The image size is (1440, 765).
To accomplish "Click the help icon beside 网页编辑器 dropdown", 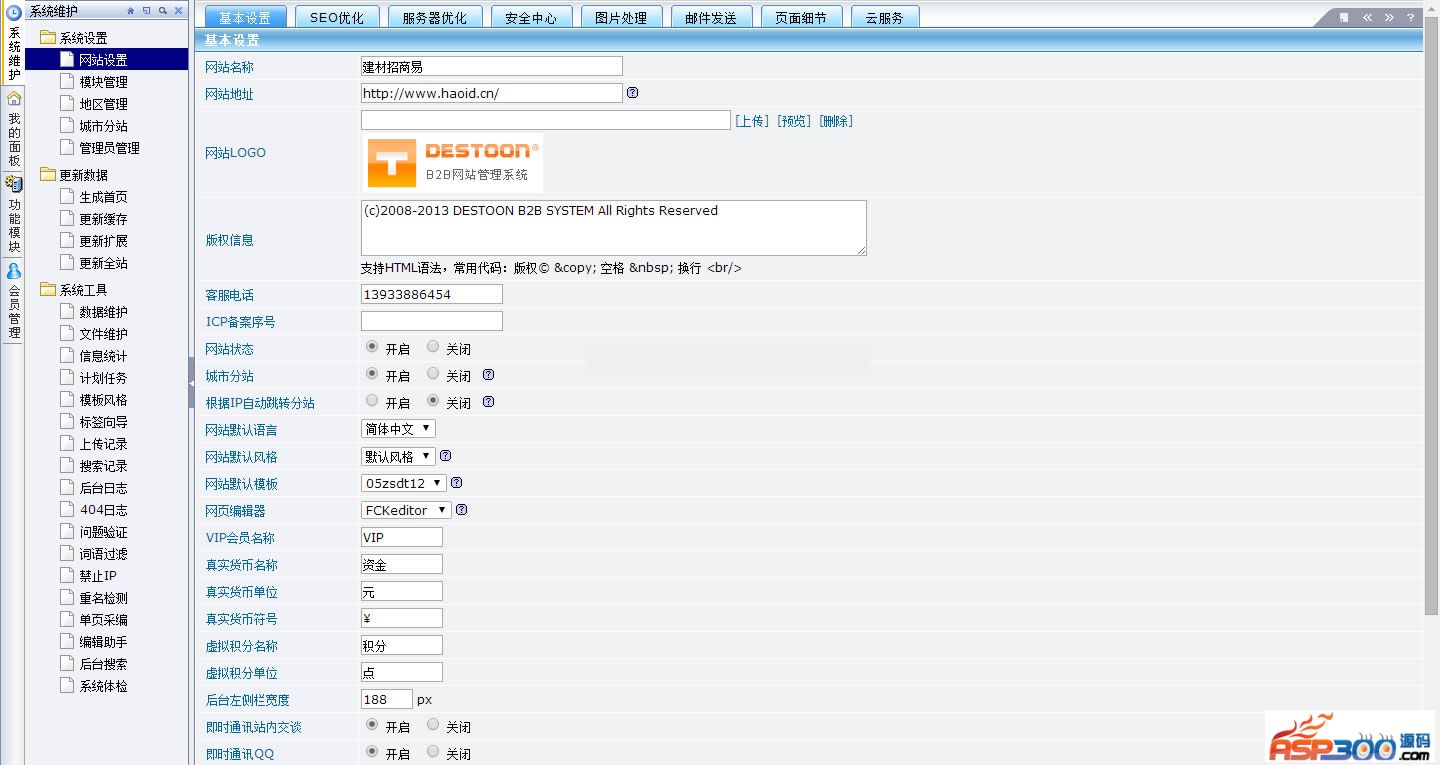I will pos(462,510).
